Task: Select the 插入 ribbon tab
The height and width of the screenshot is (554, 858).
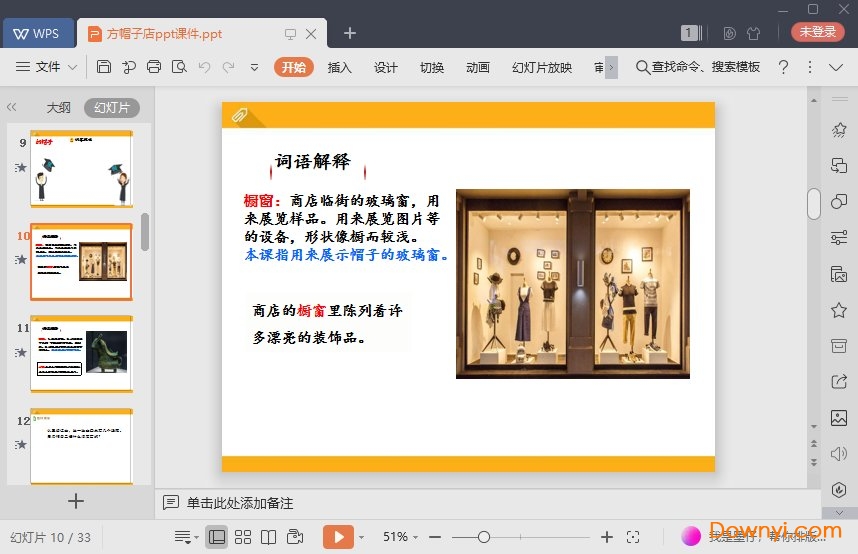Action: [x=339, y=67]
